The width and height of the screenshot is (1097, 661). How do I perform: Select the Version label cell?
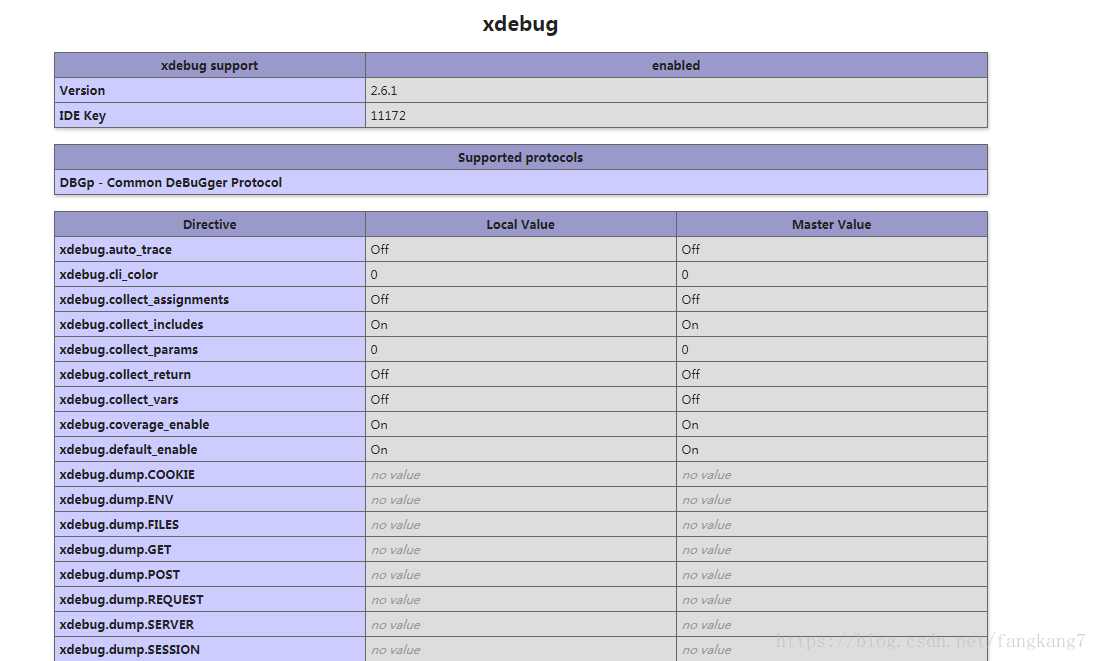click(210, 90)
